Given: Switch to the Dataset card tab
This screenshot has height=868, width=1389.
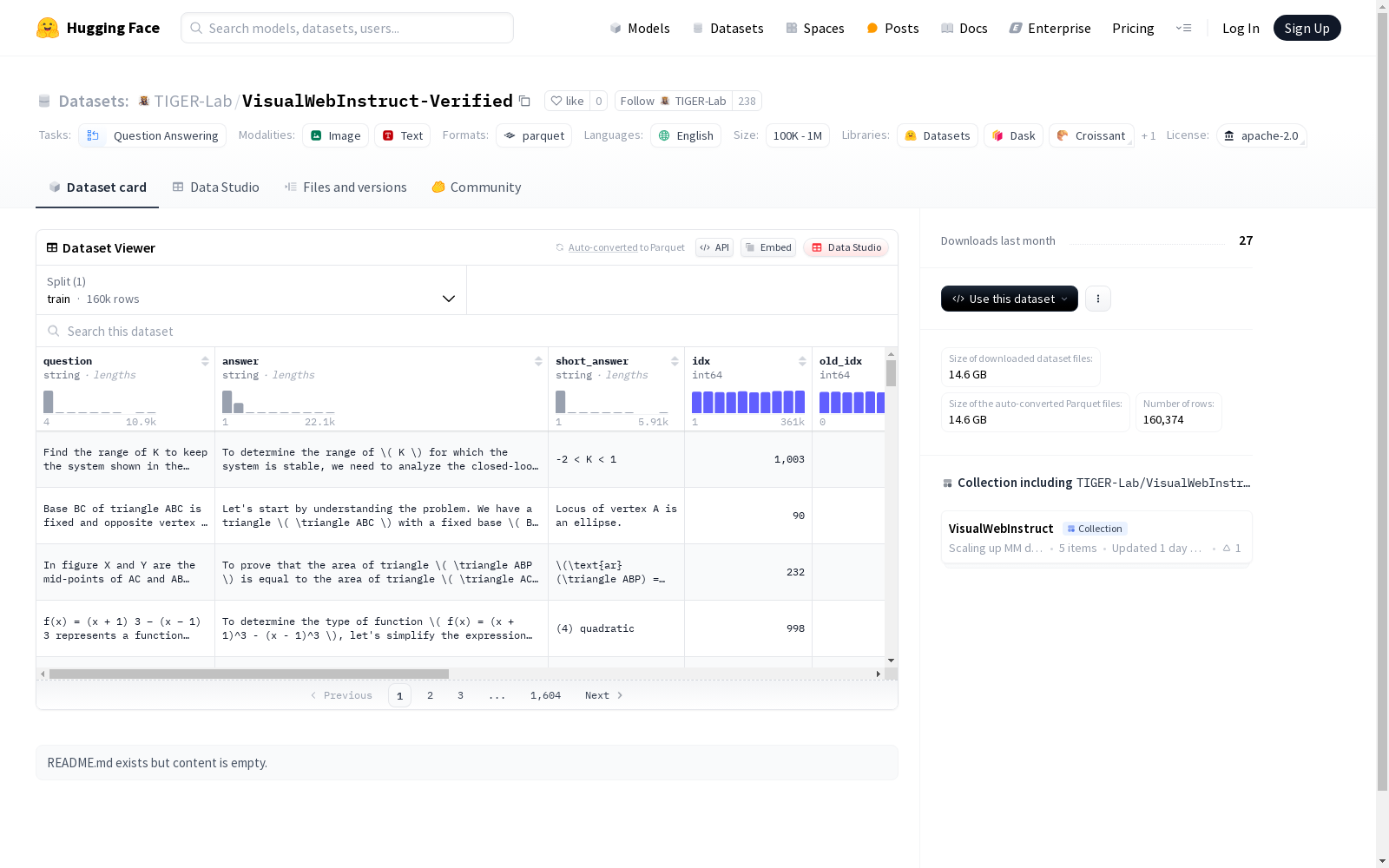Looking at the screenshot, I should click(x=97, y=187).
